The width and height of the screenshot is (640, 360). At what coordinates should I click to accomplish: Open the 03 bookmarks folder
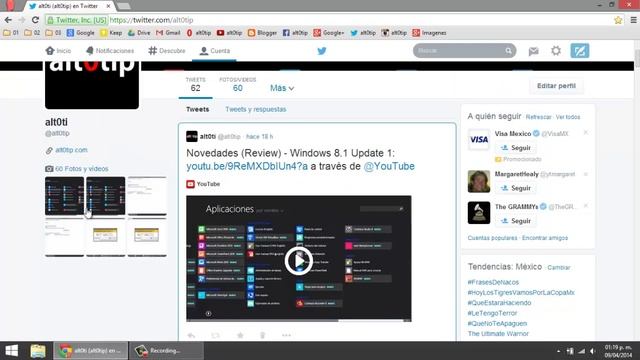click(x=53, y=33)
